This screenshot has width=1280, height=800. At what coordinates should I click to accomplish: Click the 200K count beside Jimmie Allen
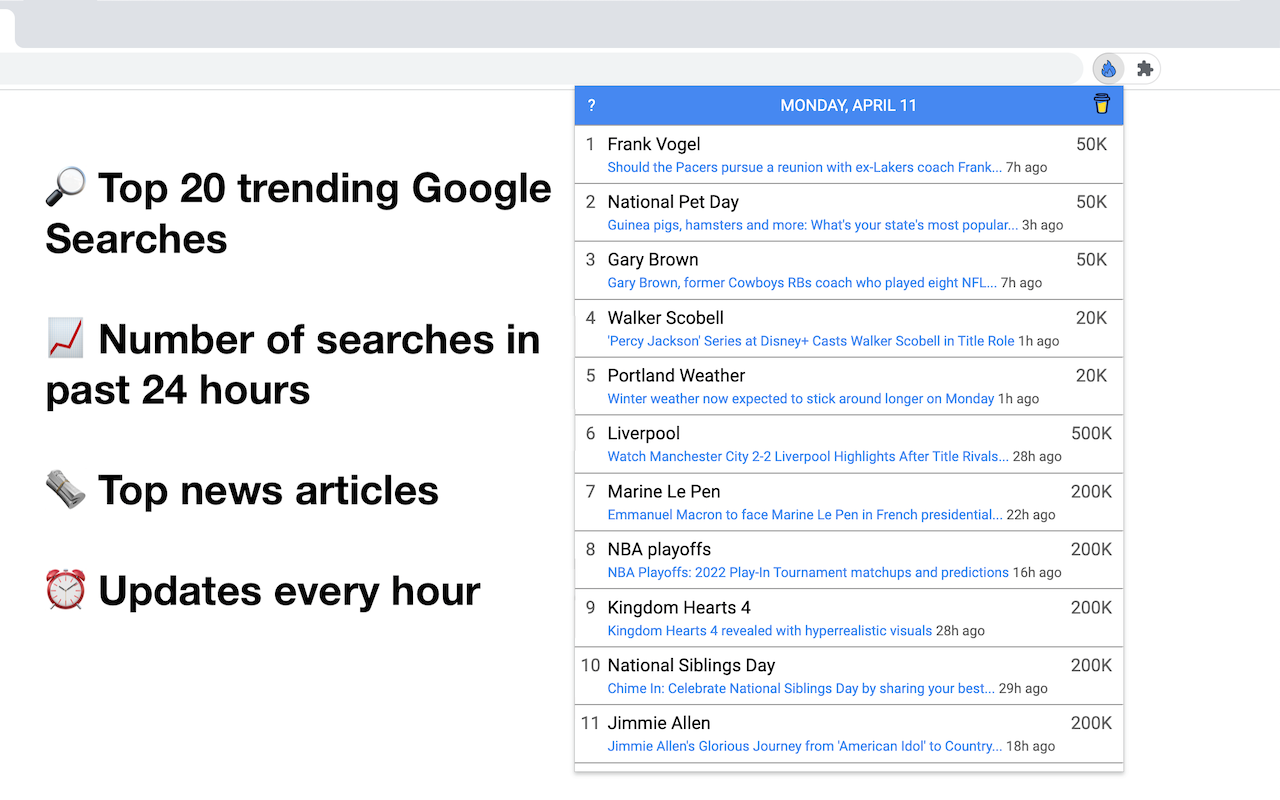[x=1091, y=724]
